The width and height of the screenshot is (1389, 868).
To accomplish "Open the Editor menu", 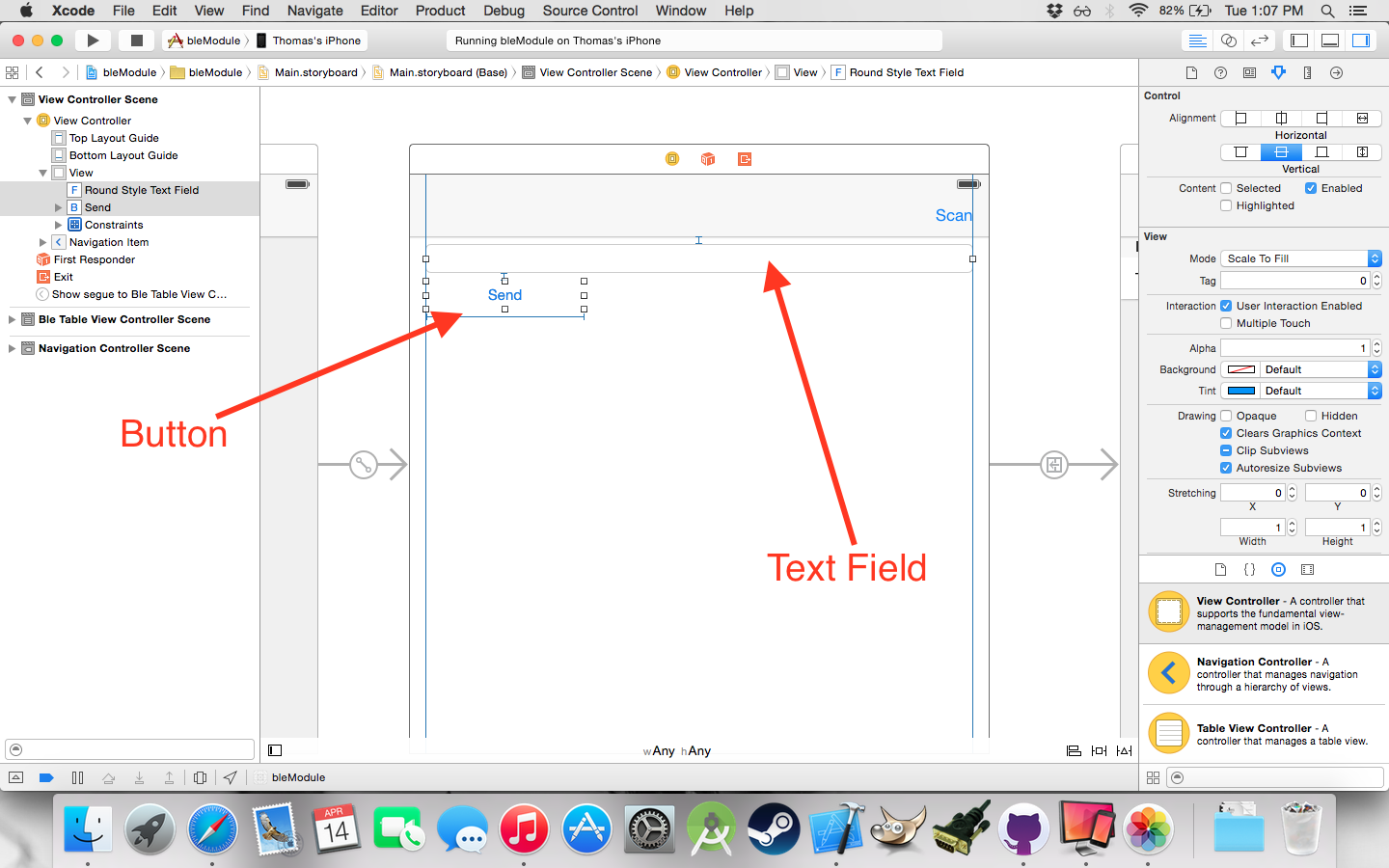I will click(379, 11).
